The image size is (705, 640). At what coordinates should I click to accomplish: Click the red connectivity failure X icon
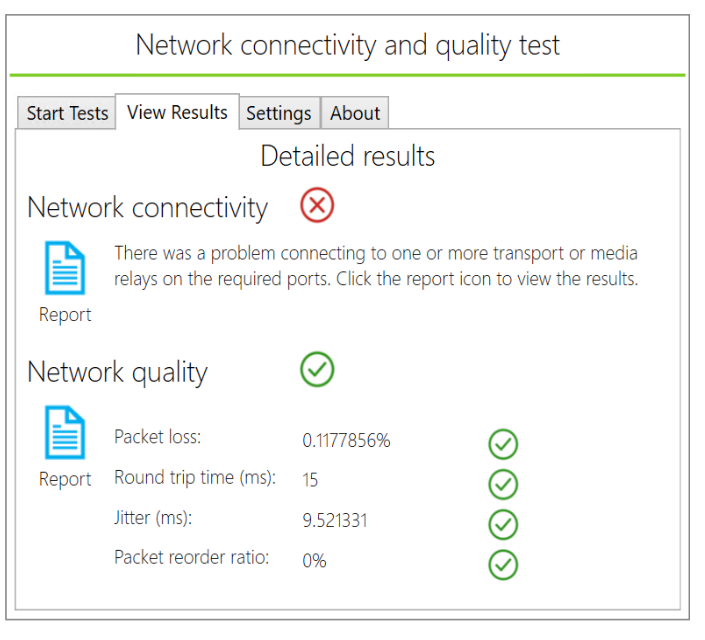point(317,207)
